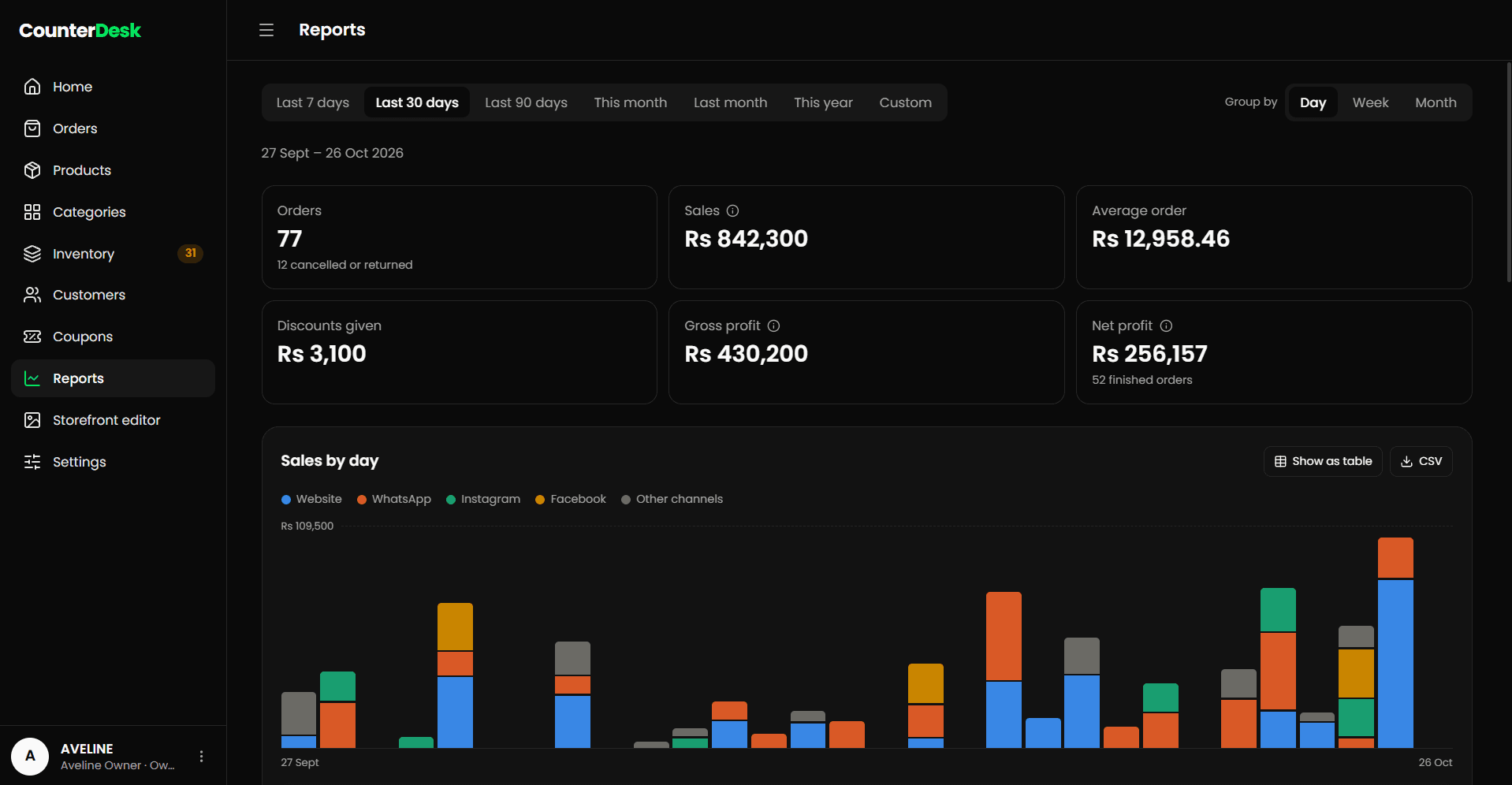Click the 52 finished orders text
The width and height of the screenshot is (1512, 785).
coord(1141,380)
